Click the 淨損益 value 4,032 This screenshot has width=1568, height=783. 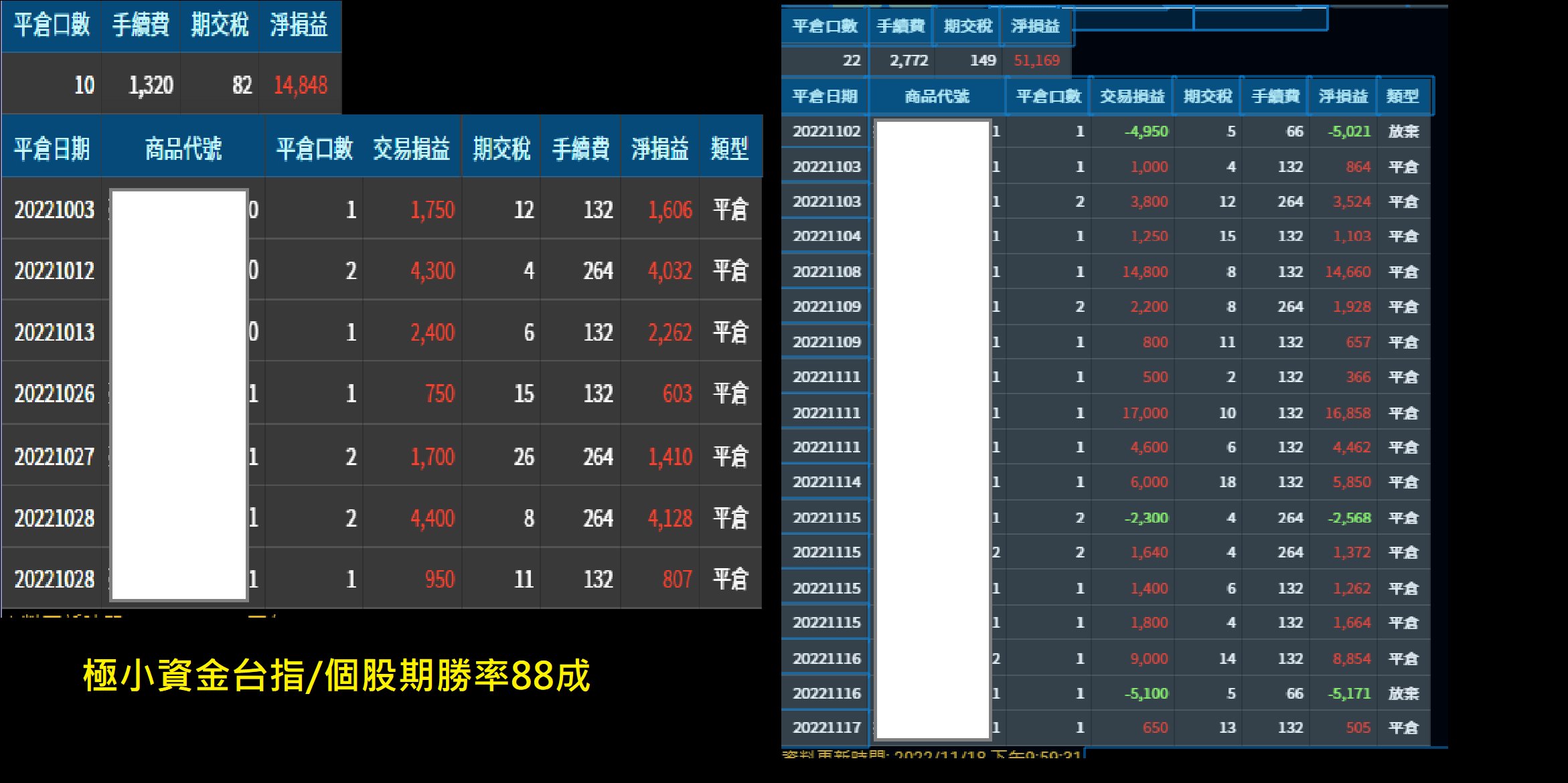(x=670, y=270)
